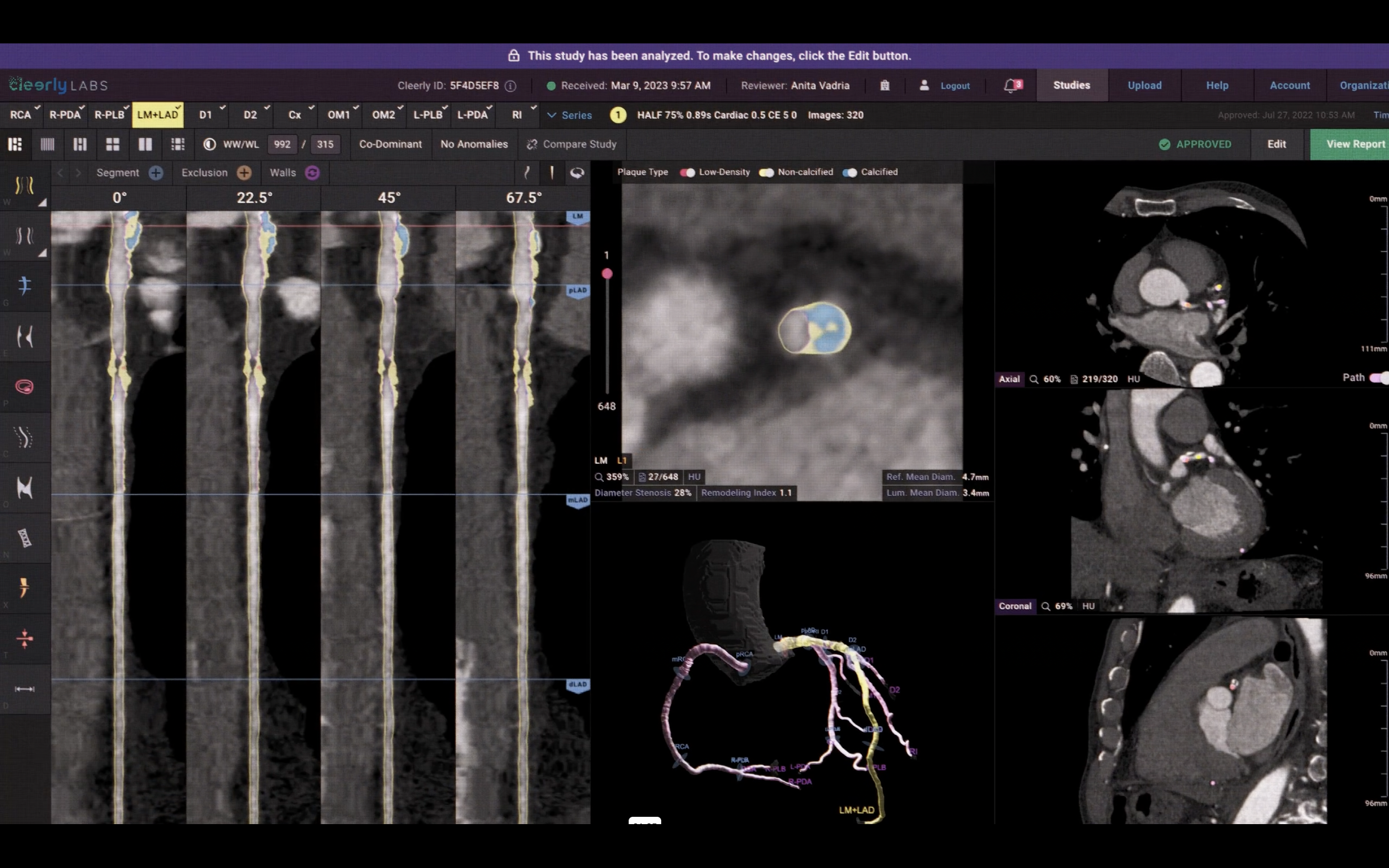Click the info icon next to Cleerly ID
Image resolution: width=1389 pixels, height=868 pixels.
coord(510,86)
